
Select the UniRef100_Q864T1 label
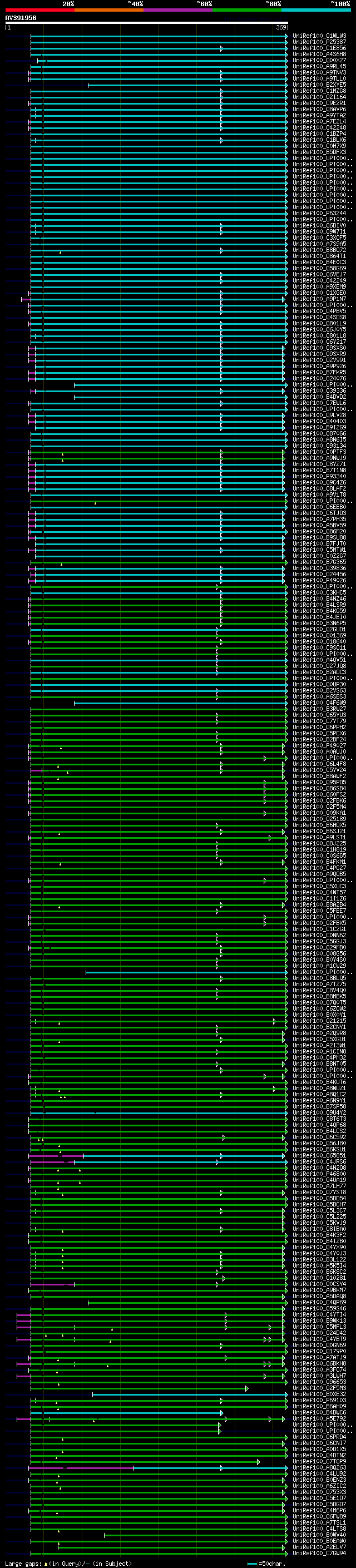click(319, 256)
